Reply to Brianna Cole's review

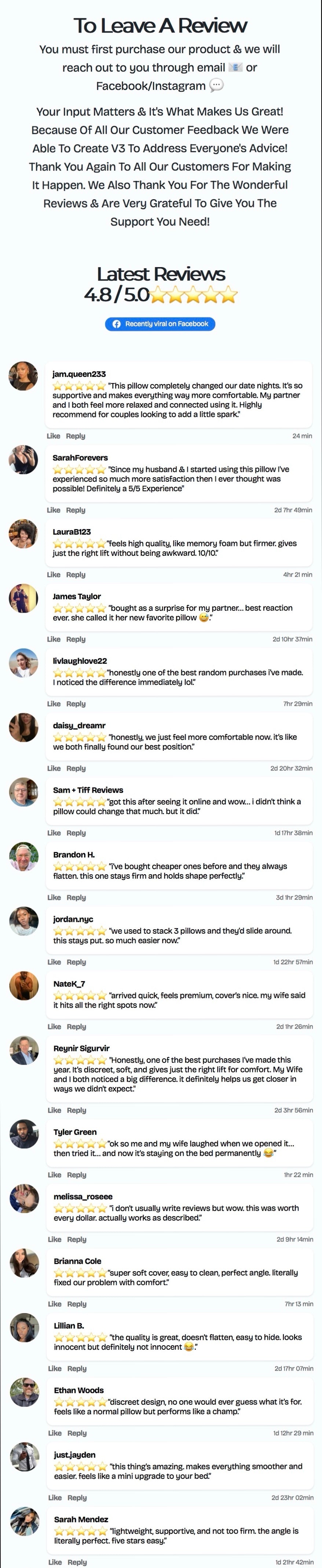(77, 1304)
